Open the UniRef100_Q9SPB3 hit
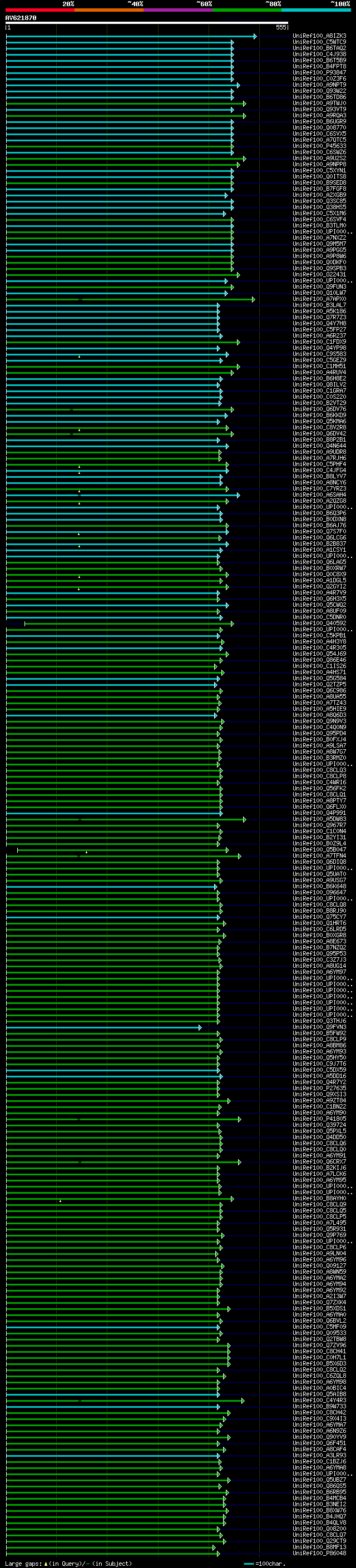The image size is (356, 1568). (x=319, y=269)
